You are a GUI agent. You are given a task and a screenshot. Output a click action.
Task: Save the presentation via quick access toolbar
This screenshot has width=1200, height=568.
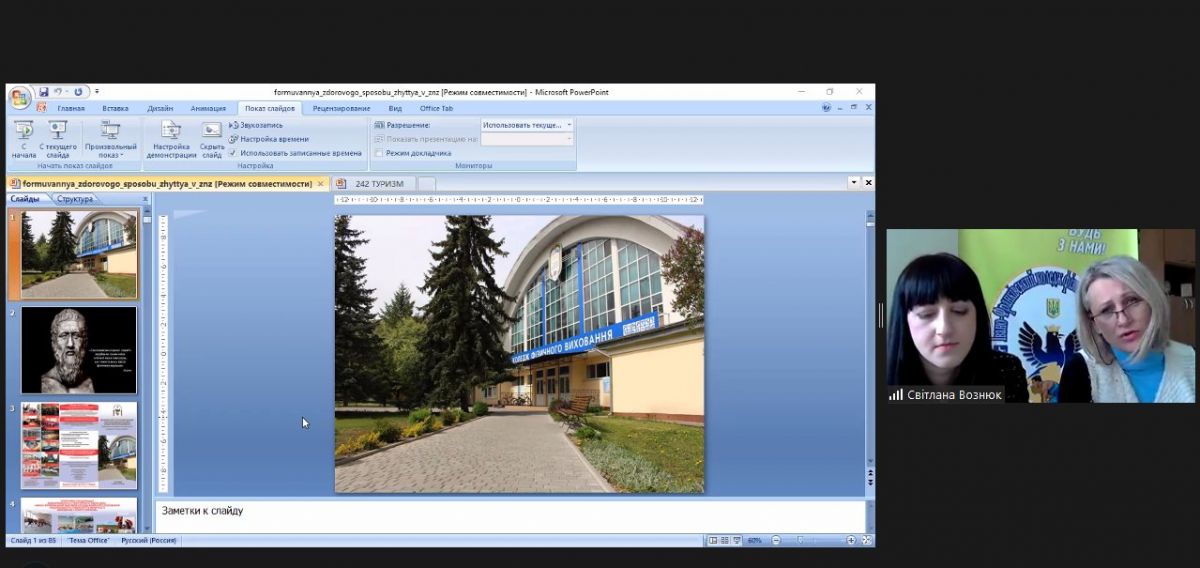coord(43,92)
